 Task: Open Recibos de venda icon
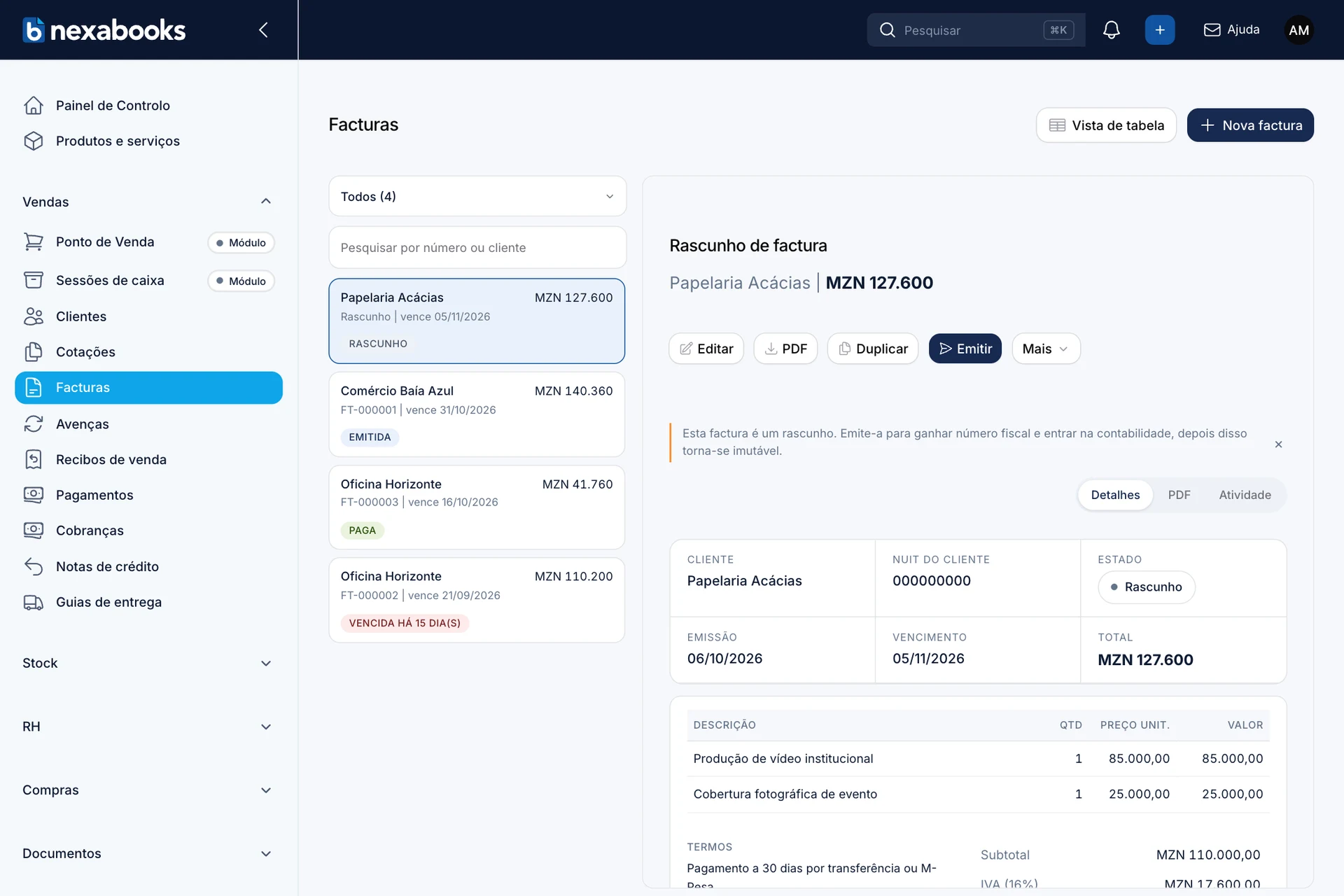34,459
